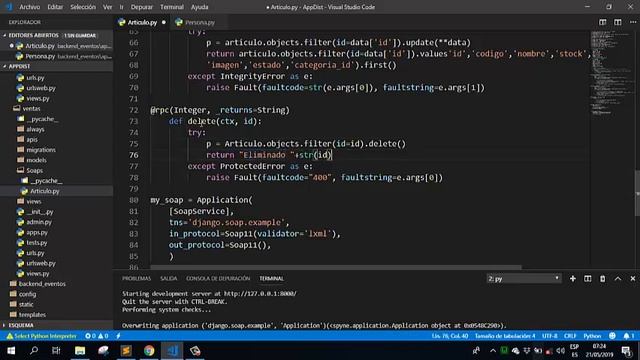The height and width of the screenshot is (360, 640).
Task: Open errors and warnings count in status bar
Action: point(96,336)
